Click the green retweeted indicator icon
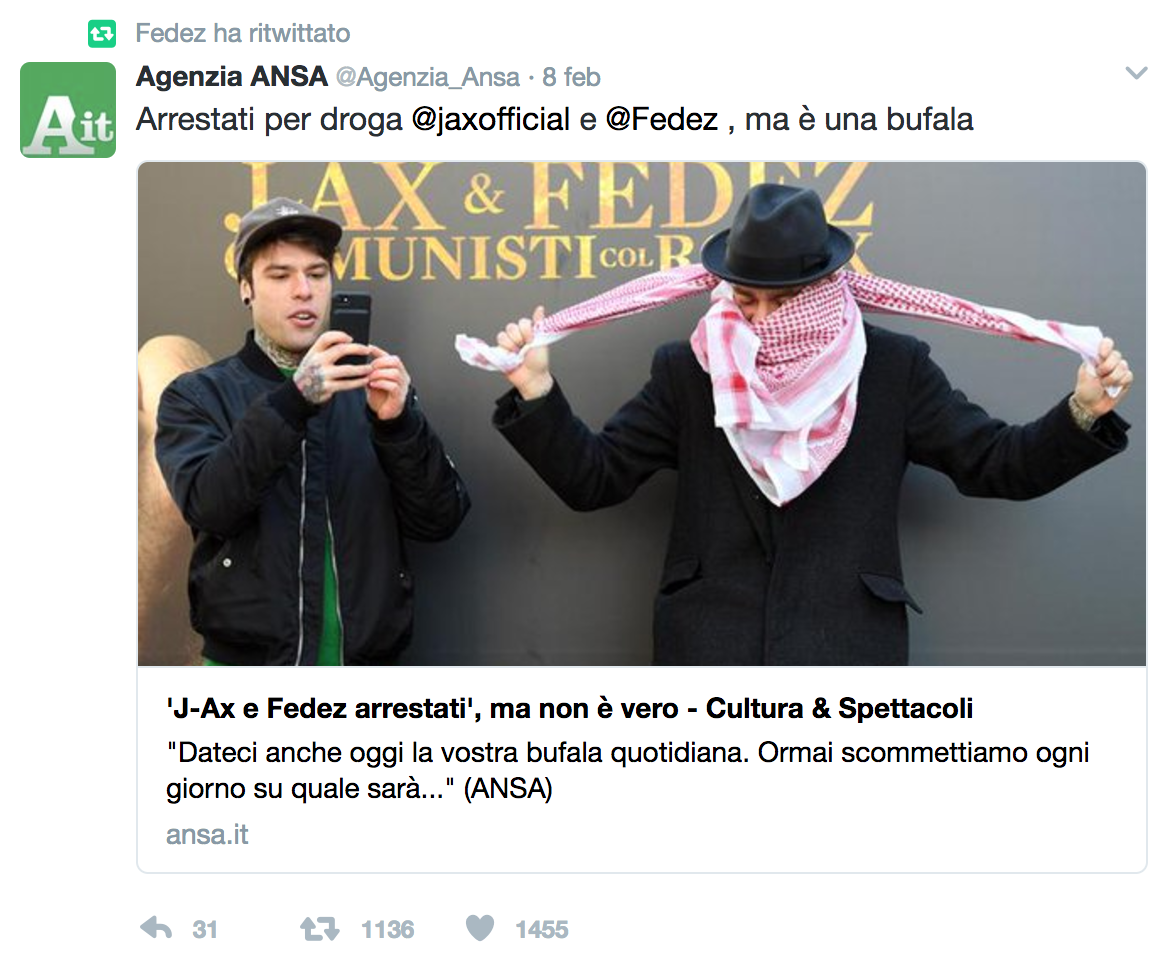 (102, 34)
